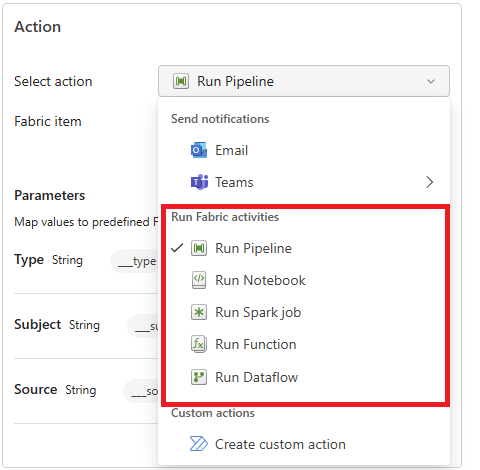Click checkmark beside Run Pipeline option
The height and width of the screenshot is (470, 480).
[x=177, y=248]
